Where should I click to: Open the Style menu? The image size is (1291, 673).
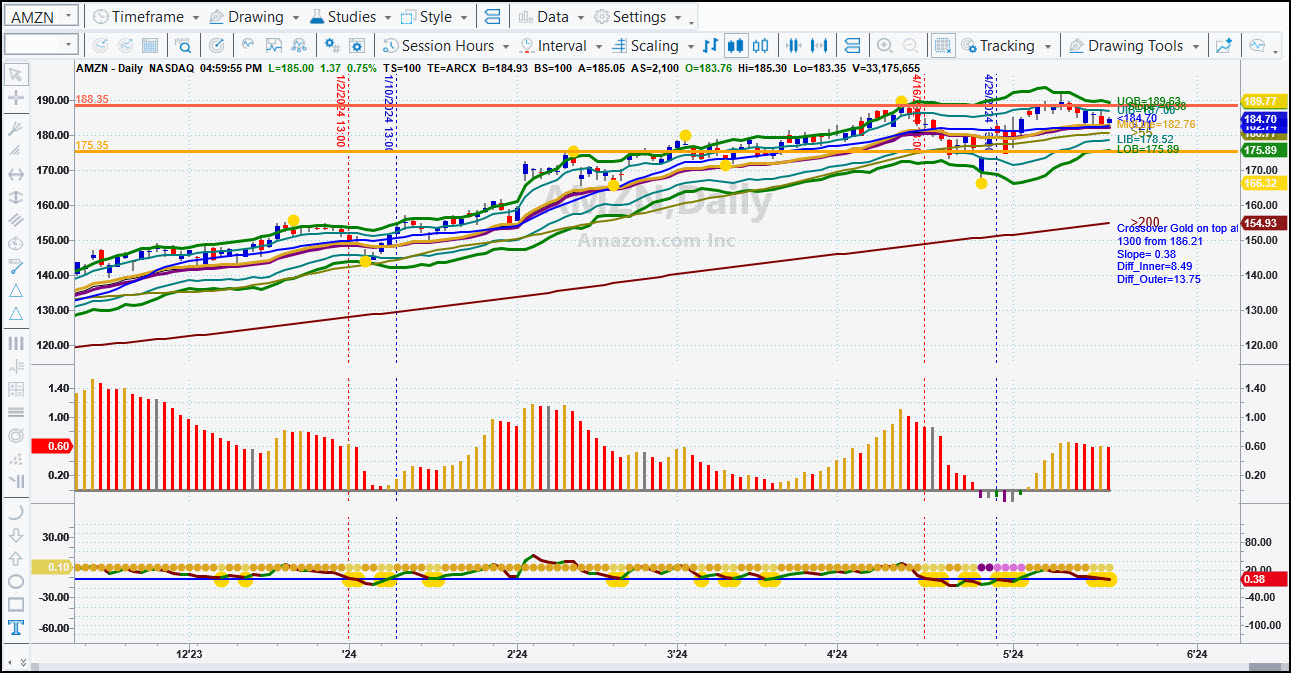click(x=434, y=16)
